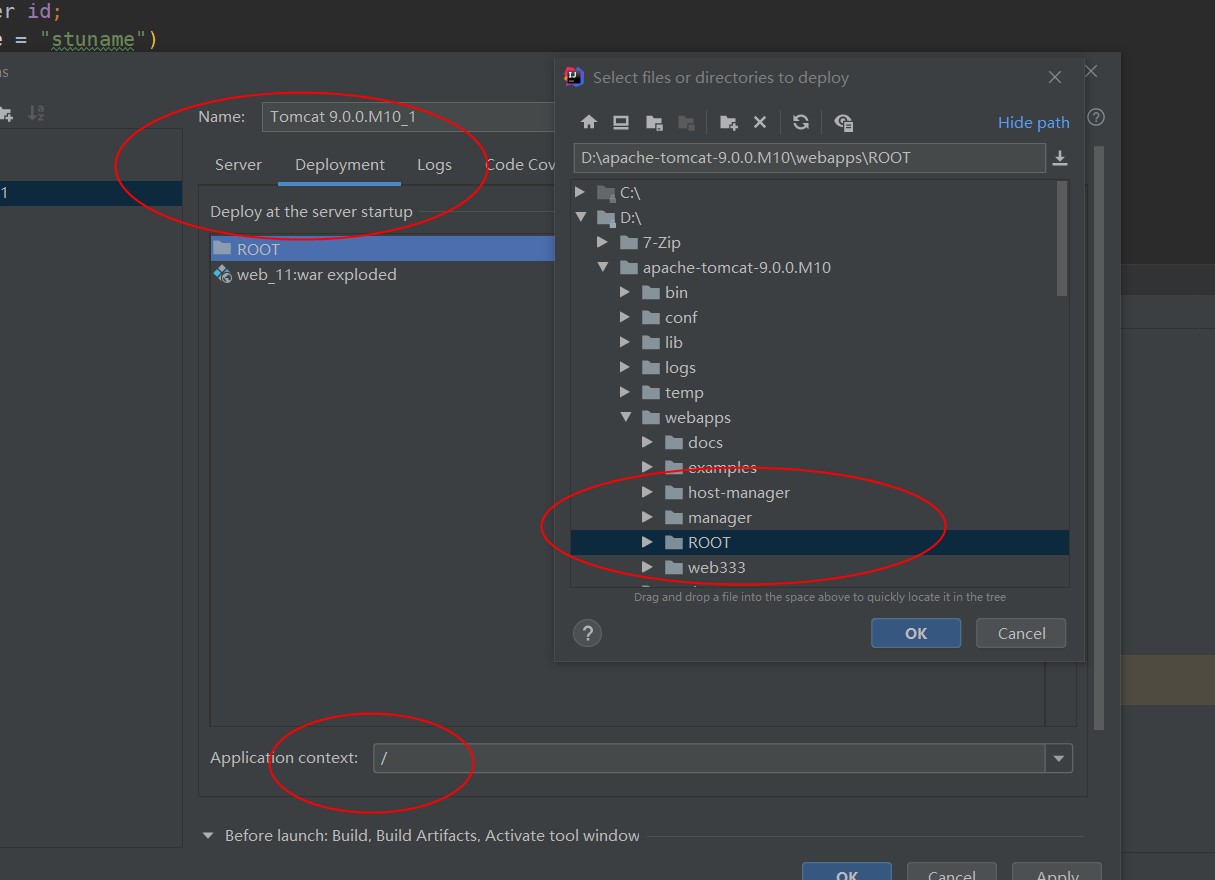The image size is (1215, 880).
Task: Click Hide path link
Action: point(1033,122)
